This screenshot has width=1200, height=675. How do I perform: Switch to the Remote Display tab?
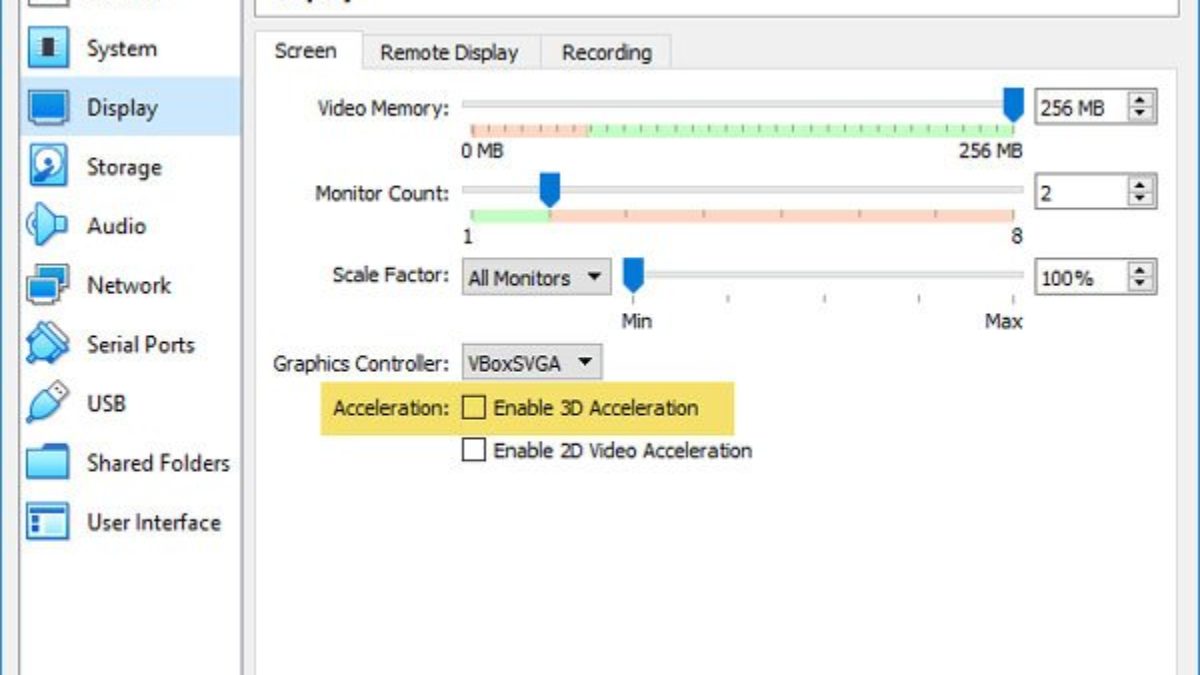coord(449,53)
